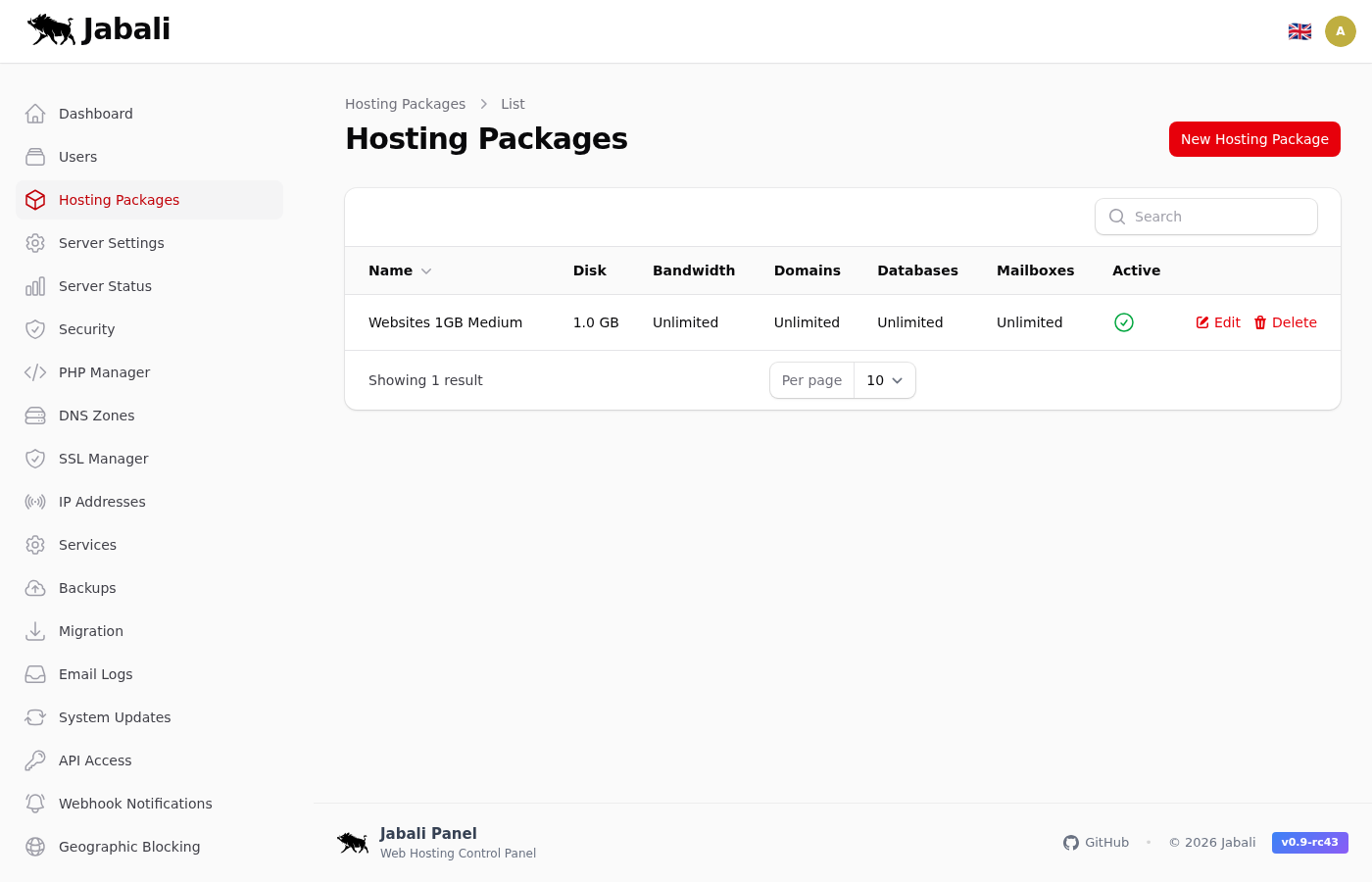The image size is (1372, 882).
Task: Click the New Hosting Package button
Action: coord(1253,139)
